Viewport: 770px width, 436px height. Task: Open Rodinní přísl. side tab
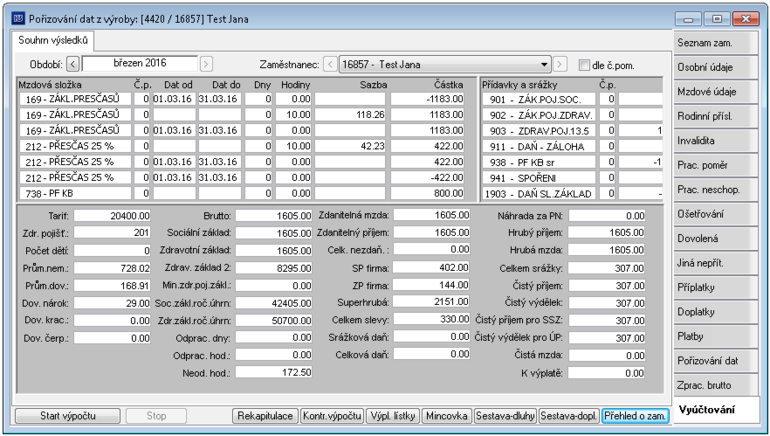pyautogui.click(x=713, y=117)
